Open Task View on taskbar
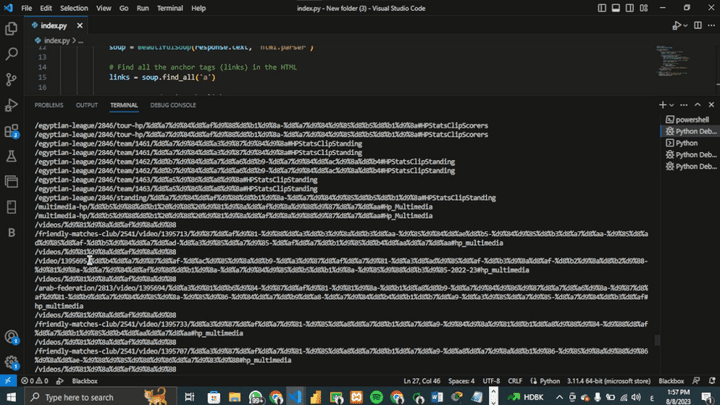 tap(189, 397)
